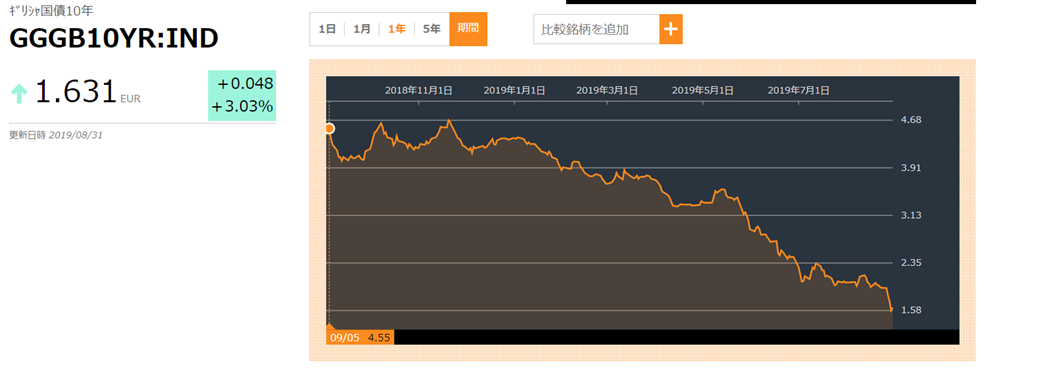The height and width of the screenshot is (376, 1038).
Task: Select the 1月 time range tab
Action: pos(361,29)
